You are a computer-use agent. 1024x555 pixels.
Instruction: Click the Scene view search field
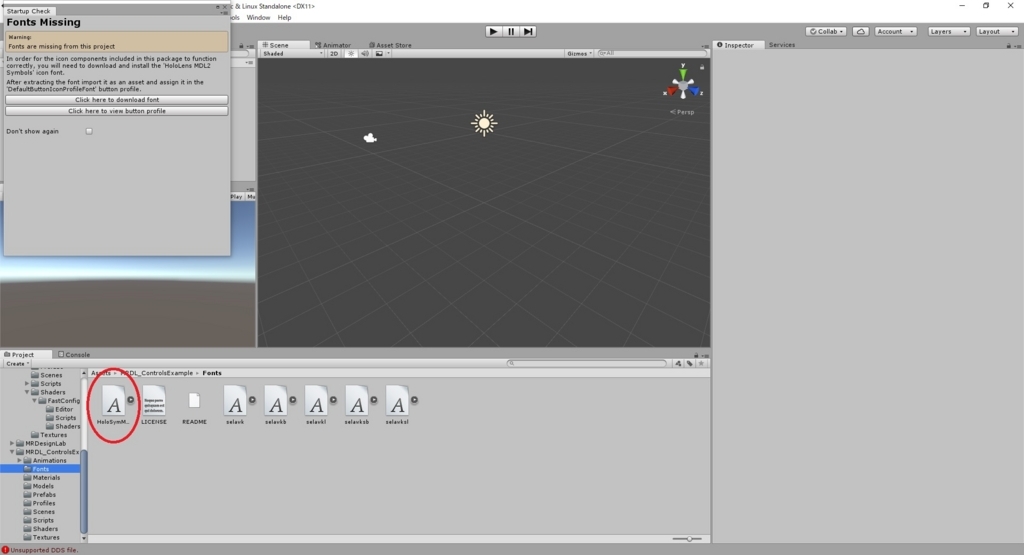[x=650, y=54]
